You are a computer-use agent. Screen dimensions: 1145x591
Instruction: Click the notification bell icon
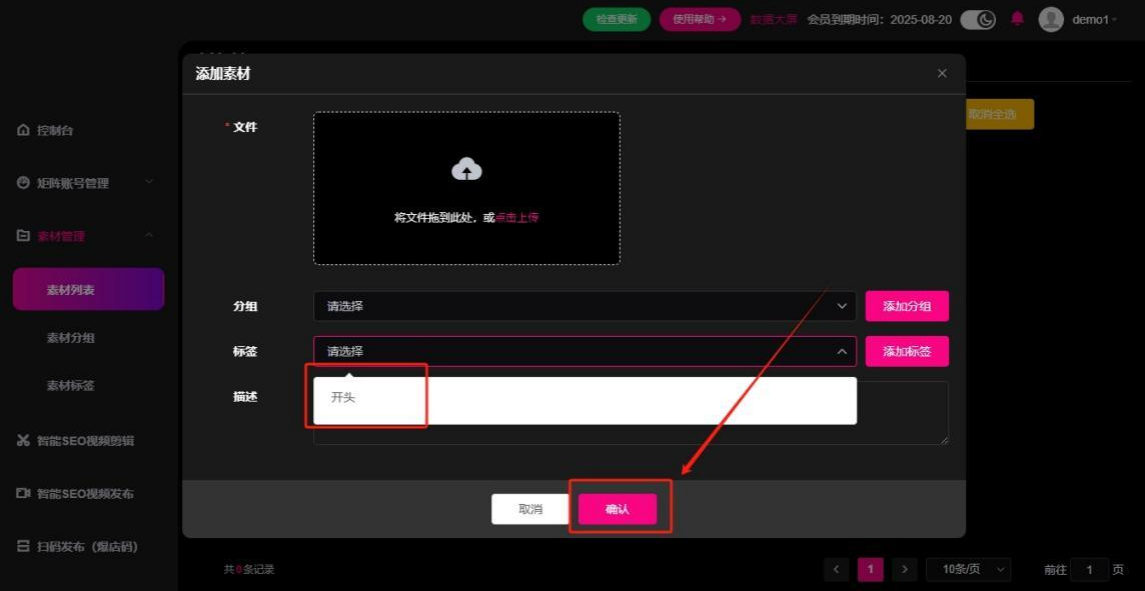(1018, 19)
